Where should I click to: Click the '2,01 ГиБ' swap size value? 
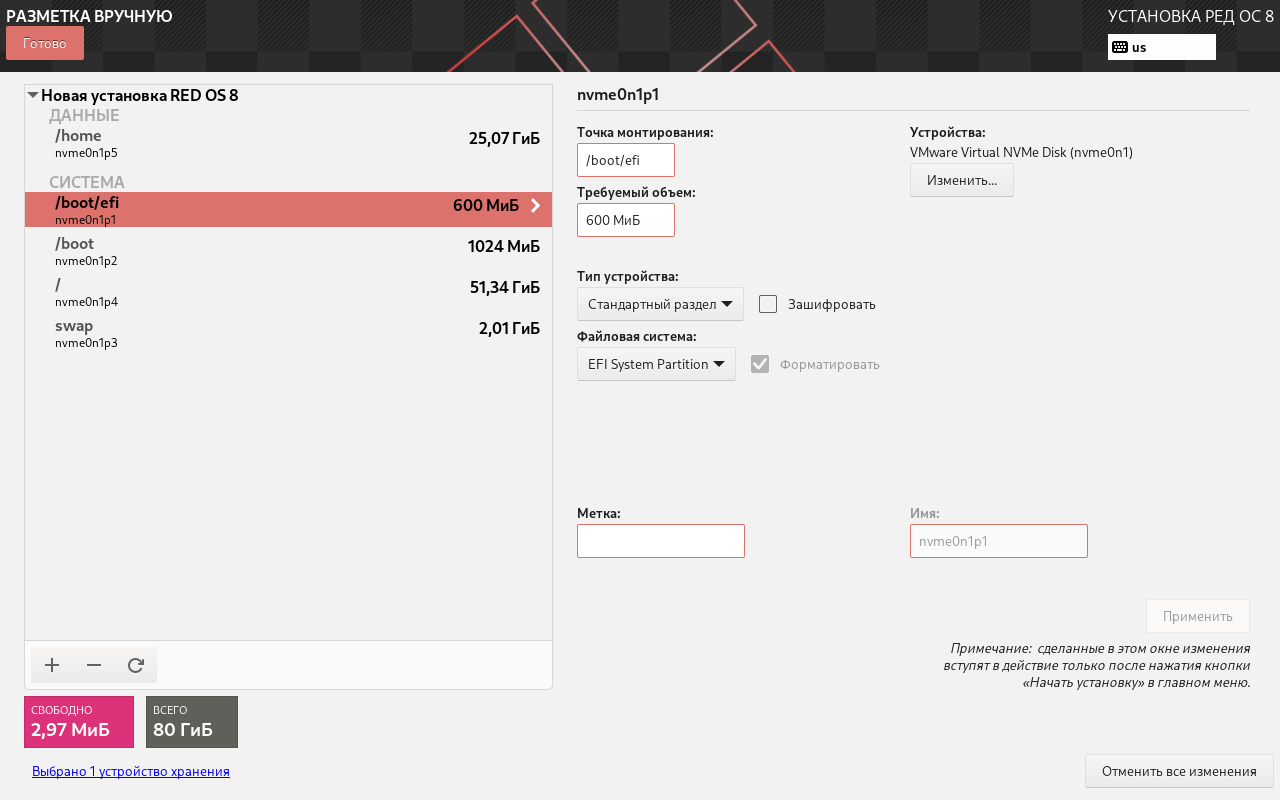pos(509,328)
